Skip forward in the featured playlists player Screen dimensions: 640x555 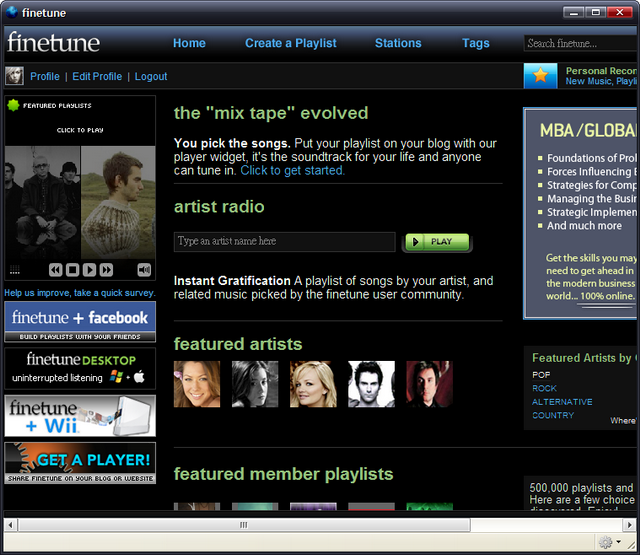coord(106,270)
